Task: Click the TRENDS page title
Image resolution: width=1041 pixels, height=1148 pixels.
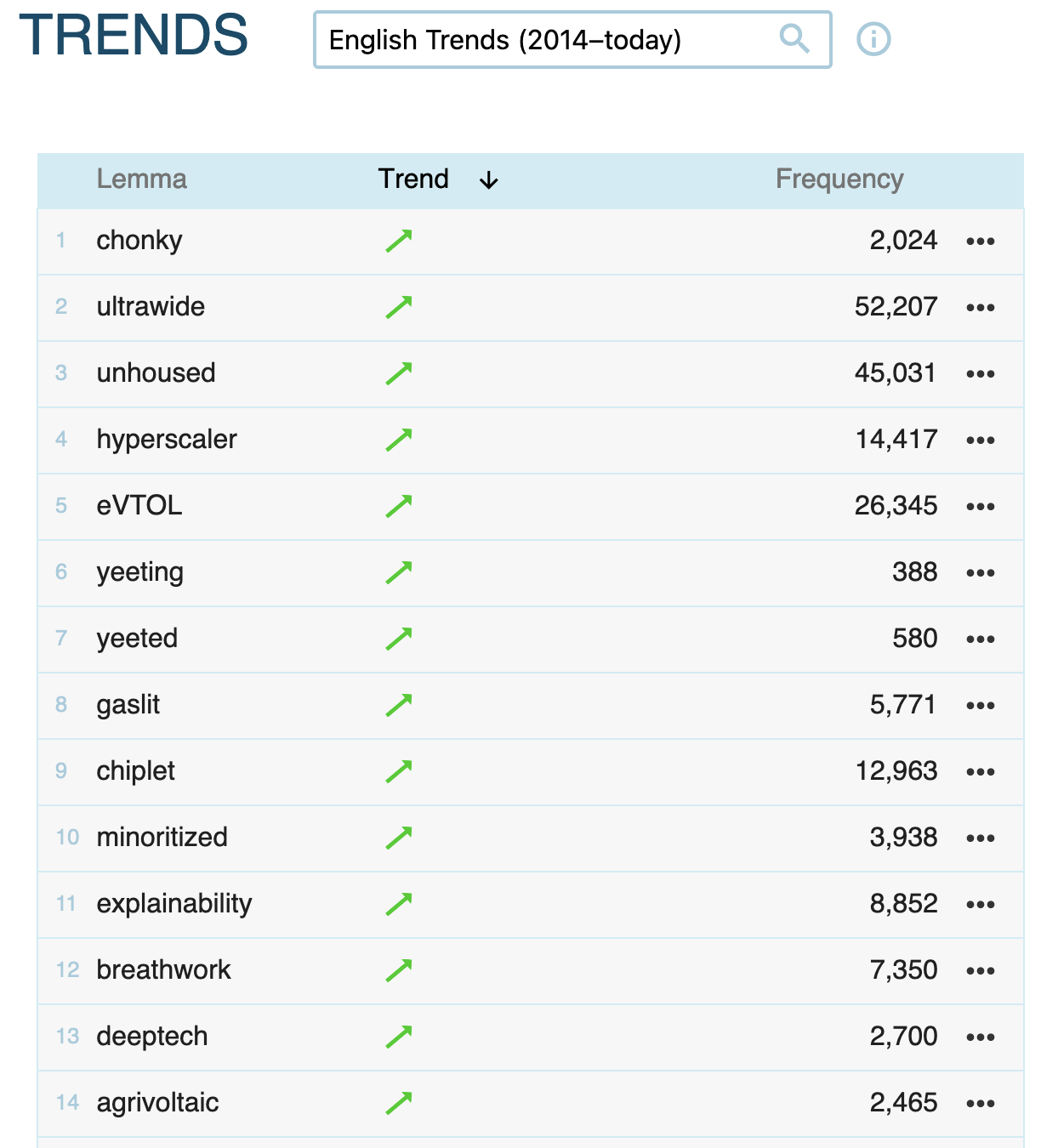Action: click(x=134, y=37)
